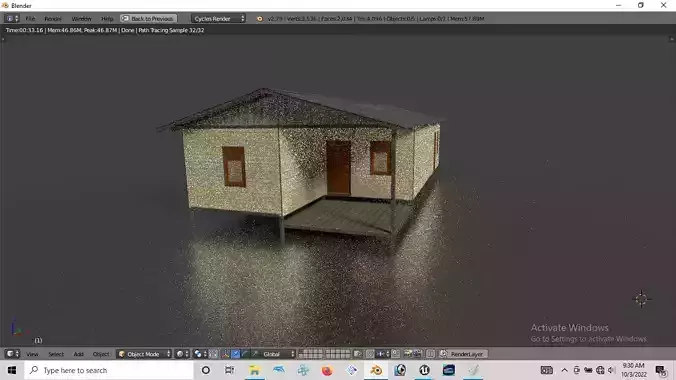Open the Object menu in viewport header
Viewport: 676px width, 380px height.
click(101, 354)
